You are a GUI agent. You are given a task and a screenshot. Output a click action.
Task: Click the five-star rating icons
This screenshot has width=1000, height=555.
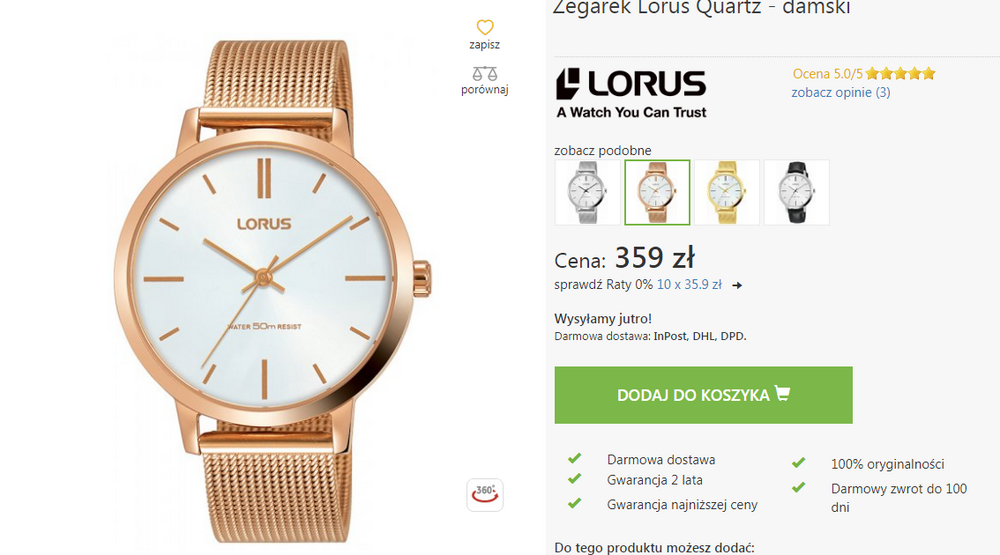901,73
